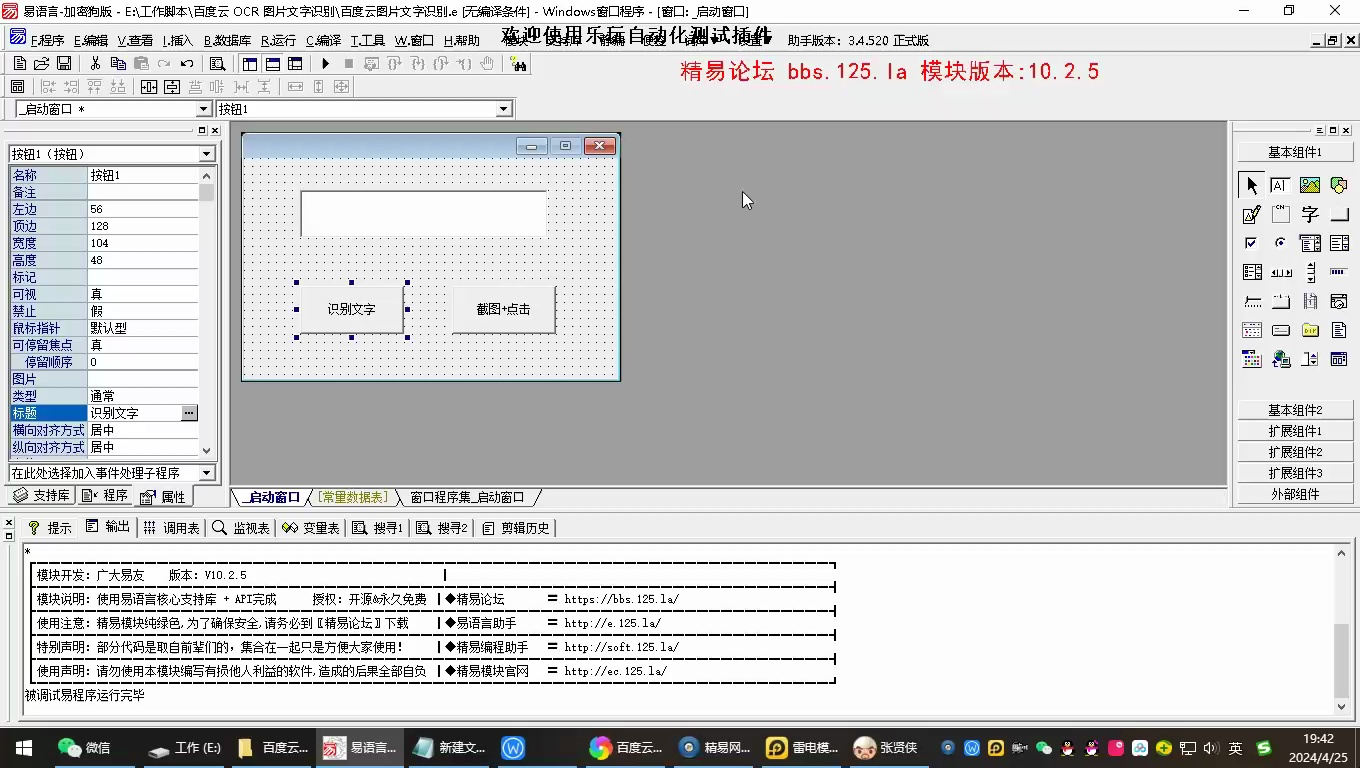Open the _启动窗口 window selector dropdown
This screenshot has height=768, width=1360.
coord(204,109)
